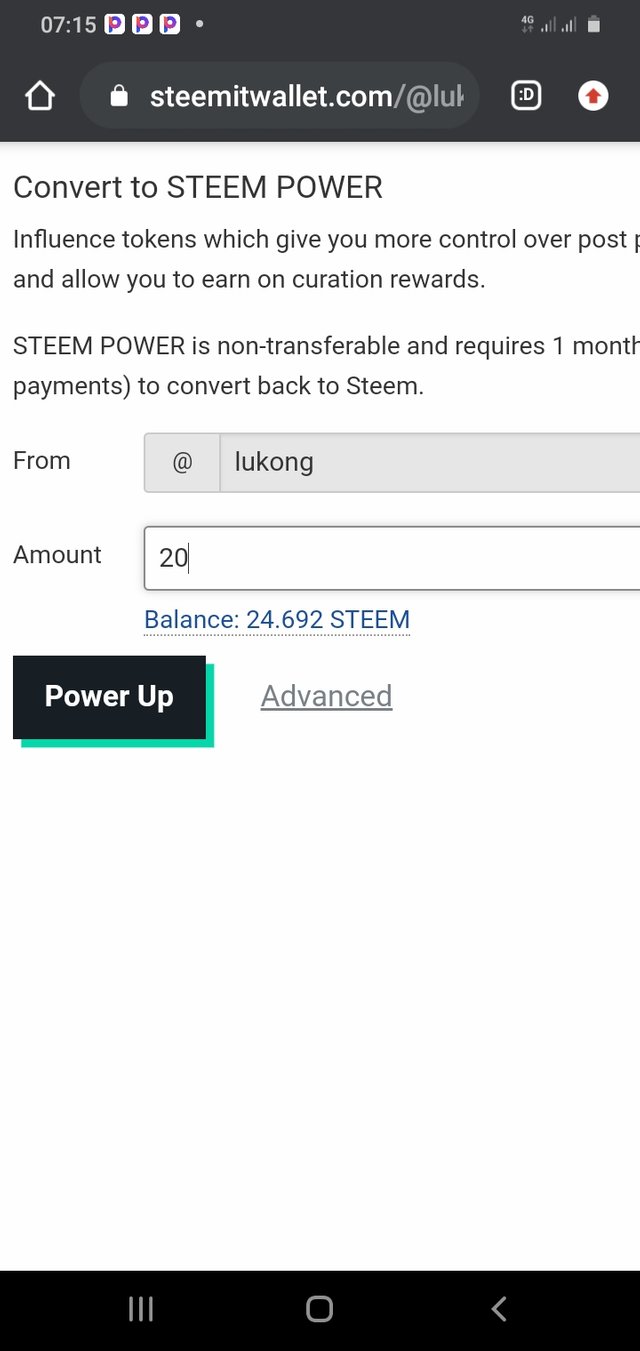Tap the orange update arrow icon
The height and width of the screenshot is (1351, 640).
coord(593,95)
